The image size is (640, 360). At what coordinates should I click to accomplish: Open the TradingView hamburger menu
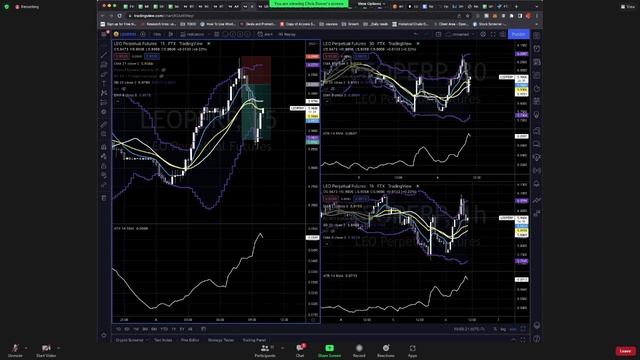pyautogui.click(x=104, y=34)
